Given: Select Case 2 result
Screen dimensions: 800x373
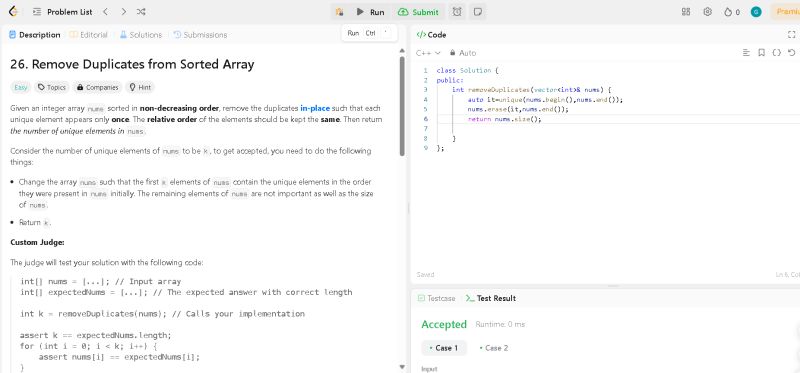Looking at the screenshot, I should tap(494, 348).
